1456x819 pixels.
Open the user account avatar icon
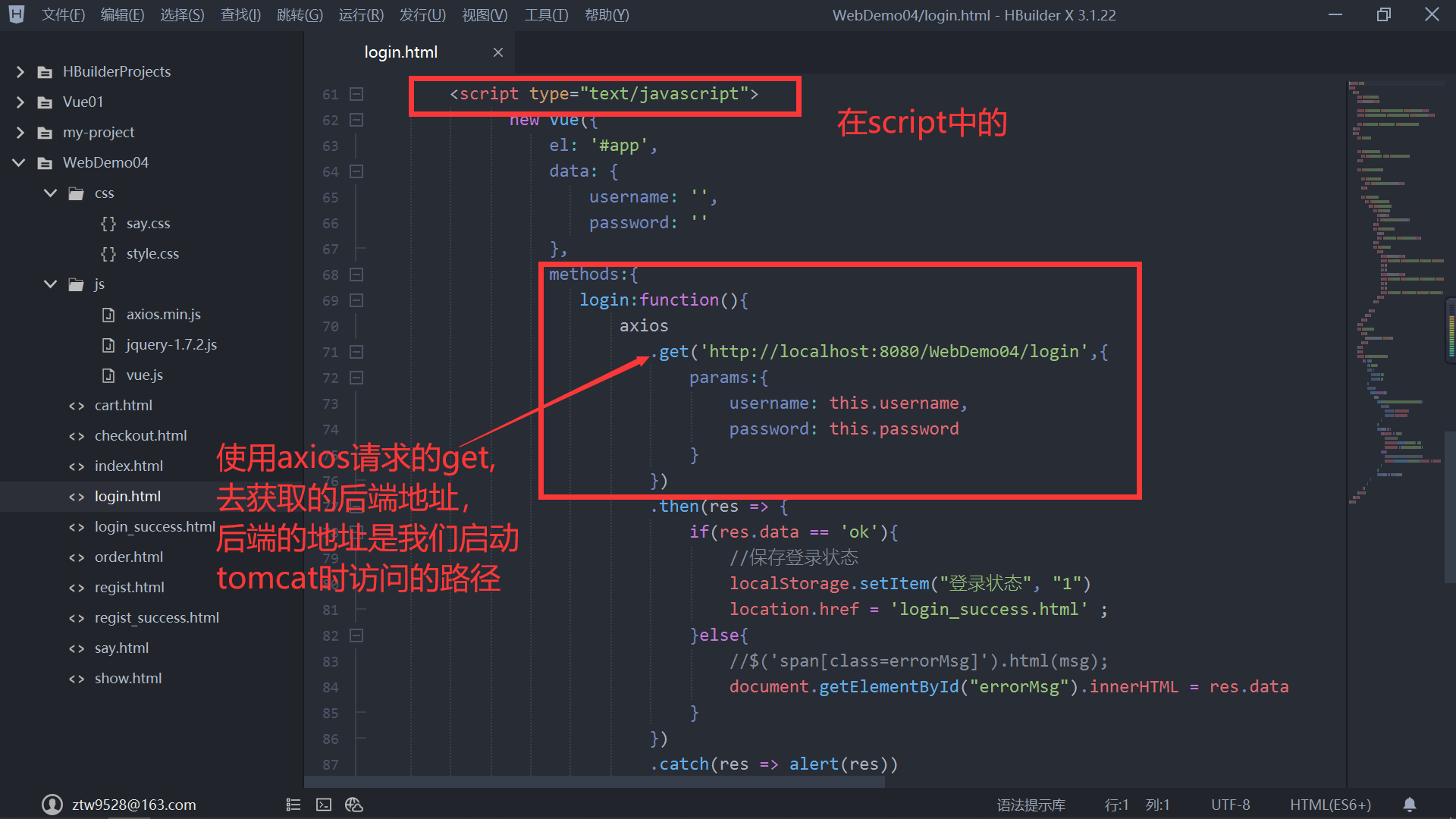pos(52,804)
